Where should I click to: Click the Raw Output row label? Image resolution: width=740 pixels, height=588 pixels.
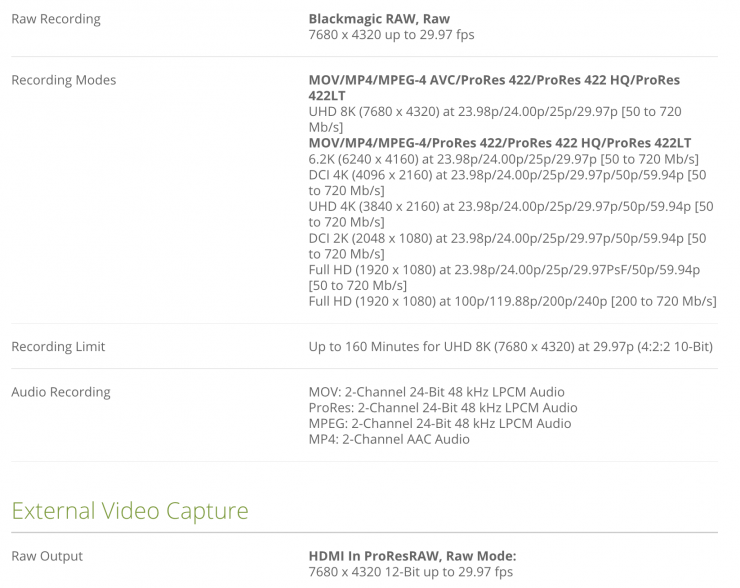(x=47, y=556)
